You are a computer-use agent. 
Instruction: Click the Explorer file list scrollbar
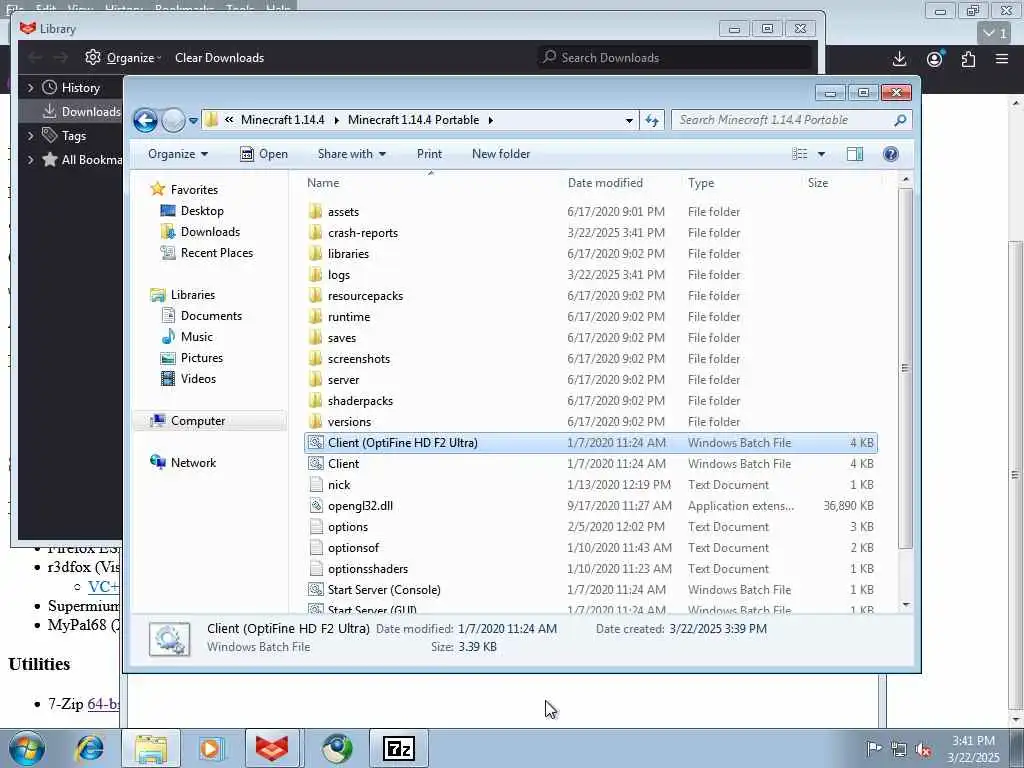point(905,368)
